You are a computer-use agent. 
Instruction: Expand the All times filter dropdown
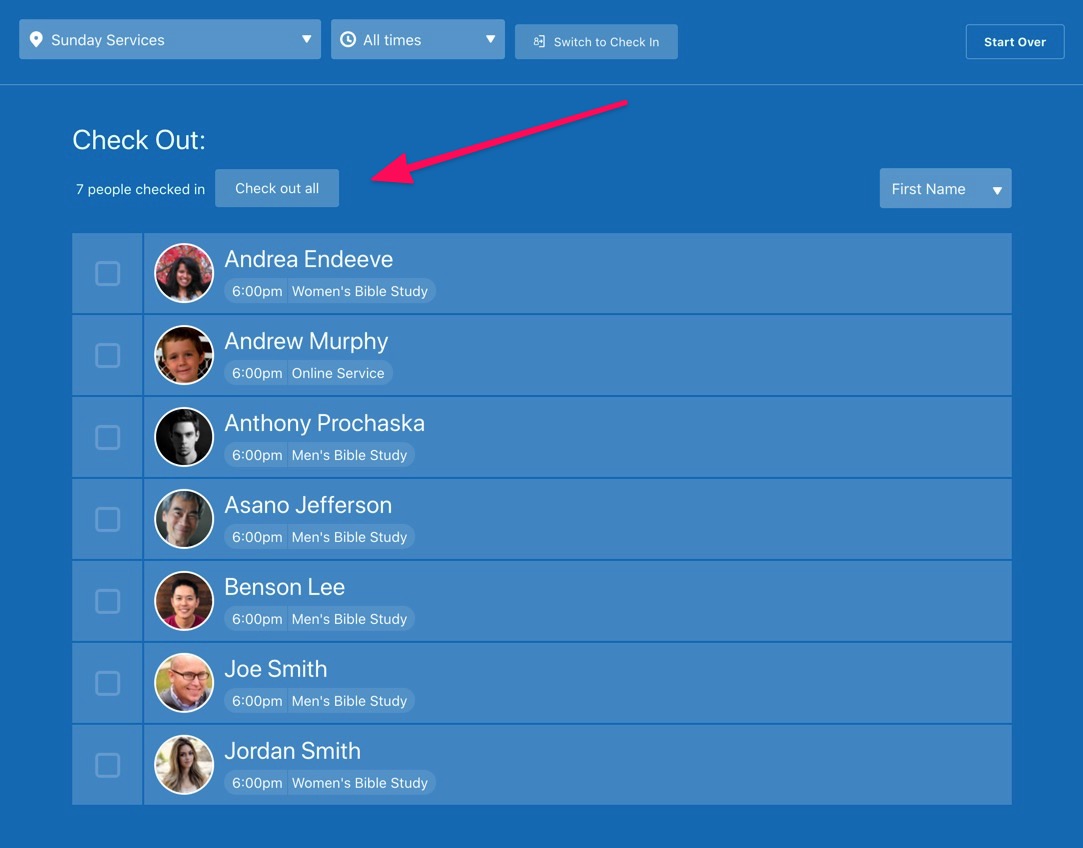click(x=418, y=40)
